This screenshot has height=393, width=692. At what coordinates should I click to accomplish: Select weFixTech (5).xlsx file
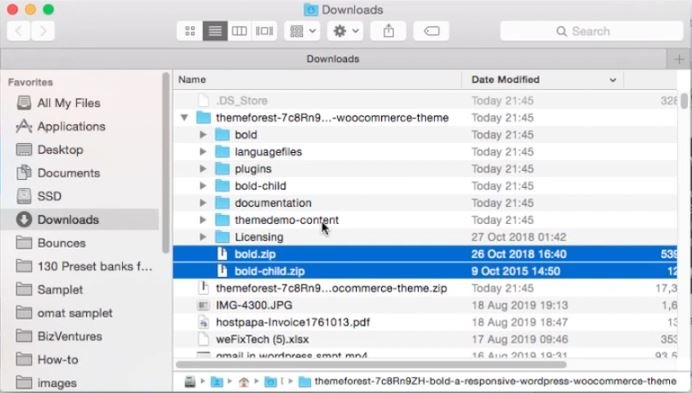click(x=425, y=339)
